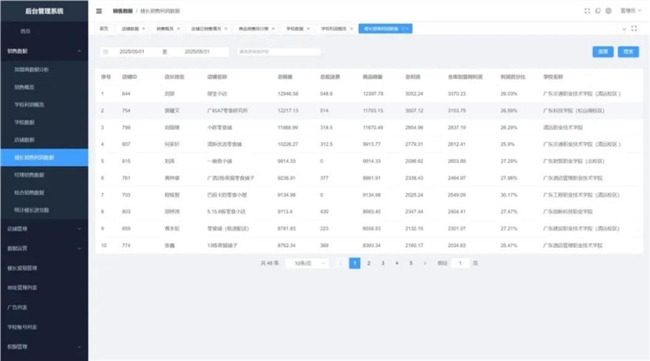Close the 店铺数据 tab

[x=143, y=29]
